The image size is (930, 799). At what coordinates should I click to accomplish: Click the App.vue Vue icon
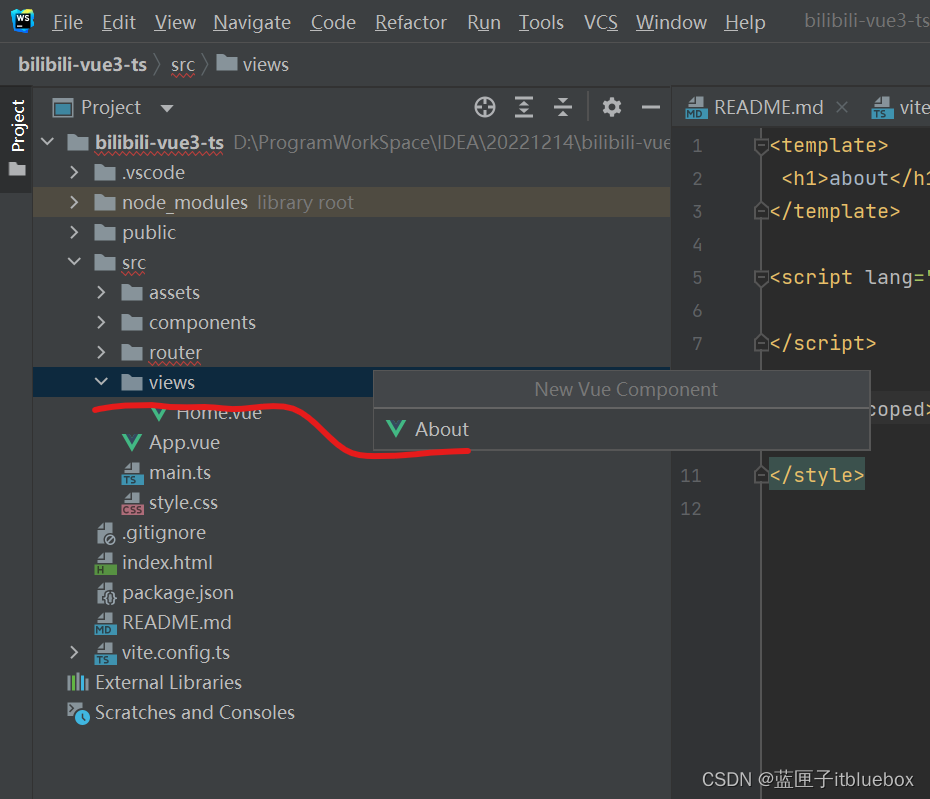(x=132, y=443)
